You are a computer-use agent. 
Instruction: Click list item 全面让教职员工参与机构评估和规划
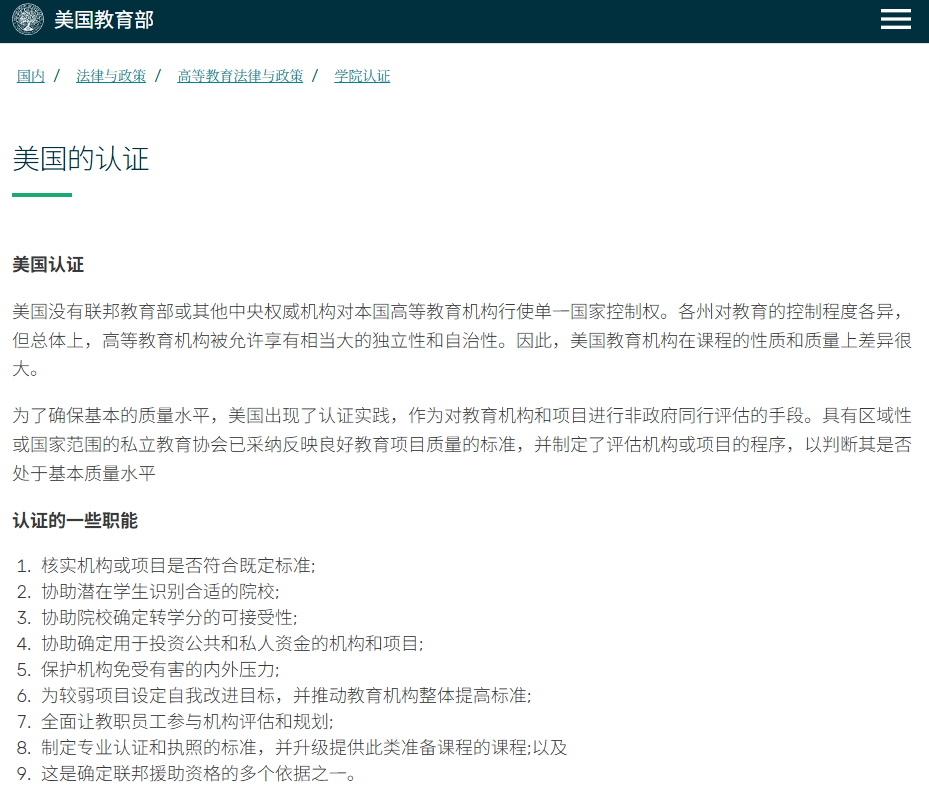[187, 722]
